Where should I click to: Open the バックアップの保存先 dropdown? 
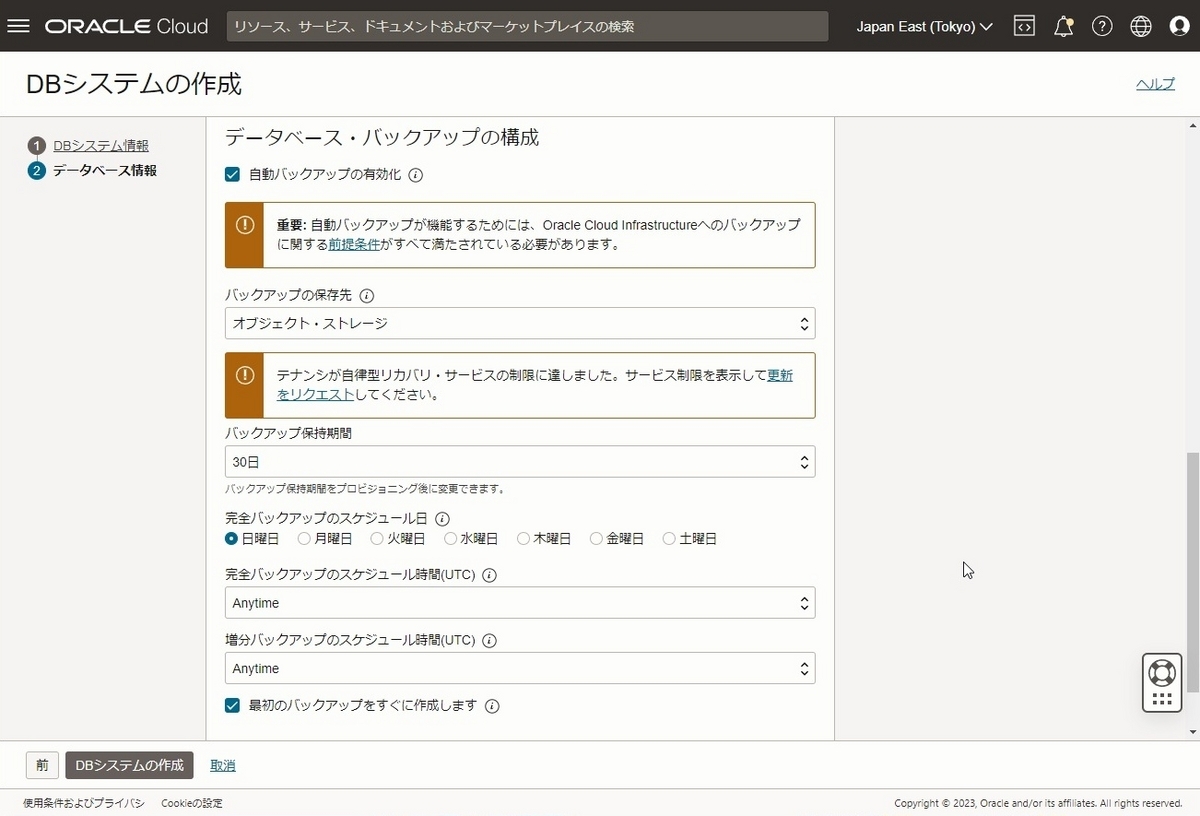click(x=519, y=323)
